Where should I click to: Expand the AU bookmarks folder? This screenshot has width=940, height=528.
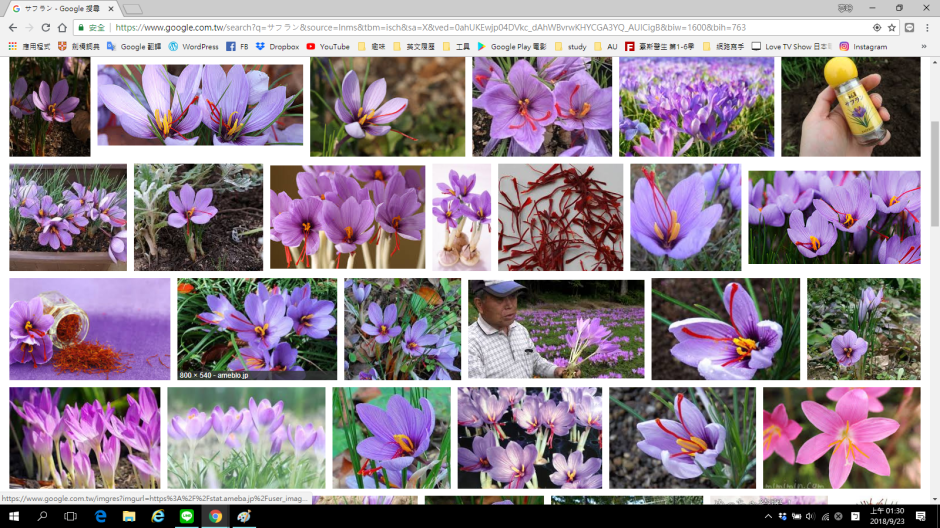coord(606,46)
